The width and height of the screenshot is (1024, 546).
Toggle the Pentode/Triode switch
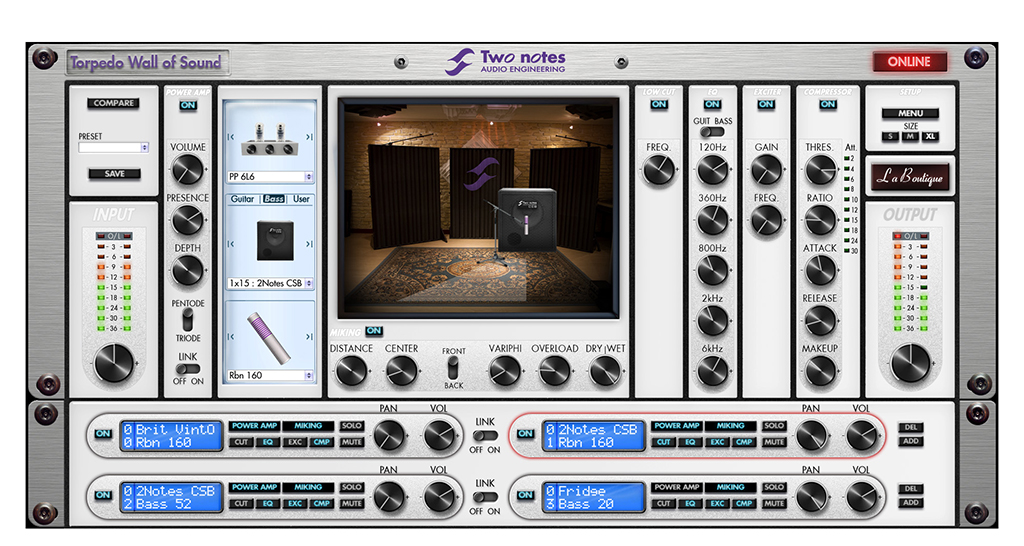pyautogui.click(x=187, y=320)
